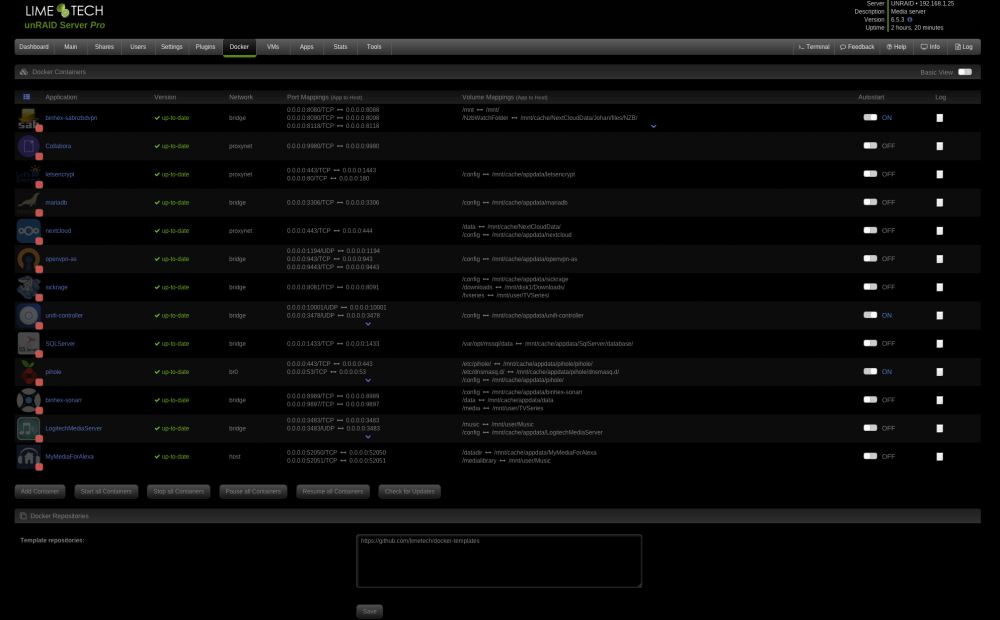This screenshot has height=620, width=1000.
Task: Open log icon for nextcloud row
Action: click(939, 231)
